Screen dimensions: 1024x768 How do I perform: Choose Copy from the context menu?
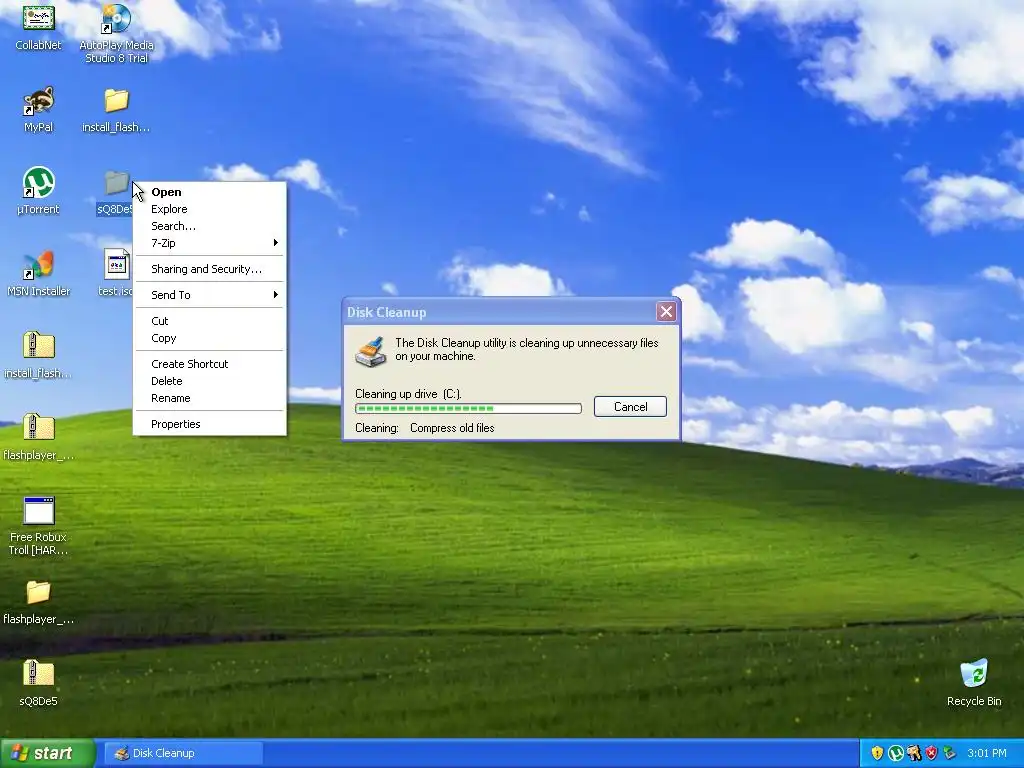coord(210,338)
